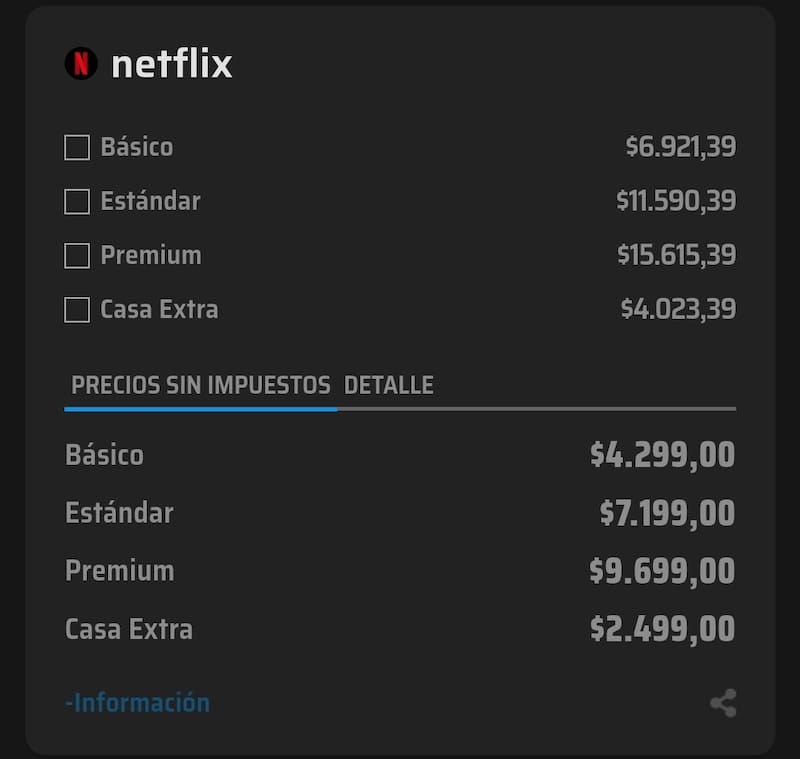Switch to the DETALLE tab

[x=389, y=384]
